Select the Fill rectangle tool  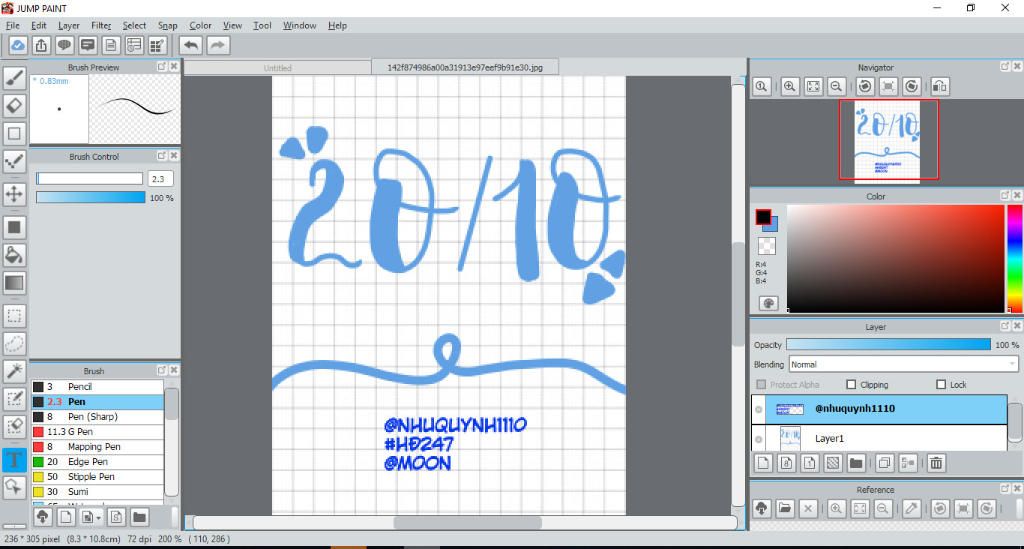tap(14, 227)
